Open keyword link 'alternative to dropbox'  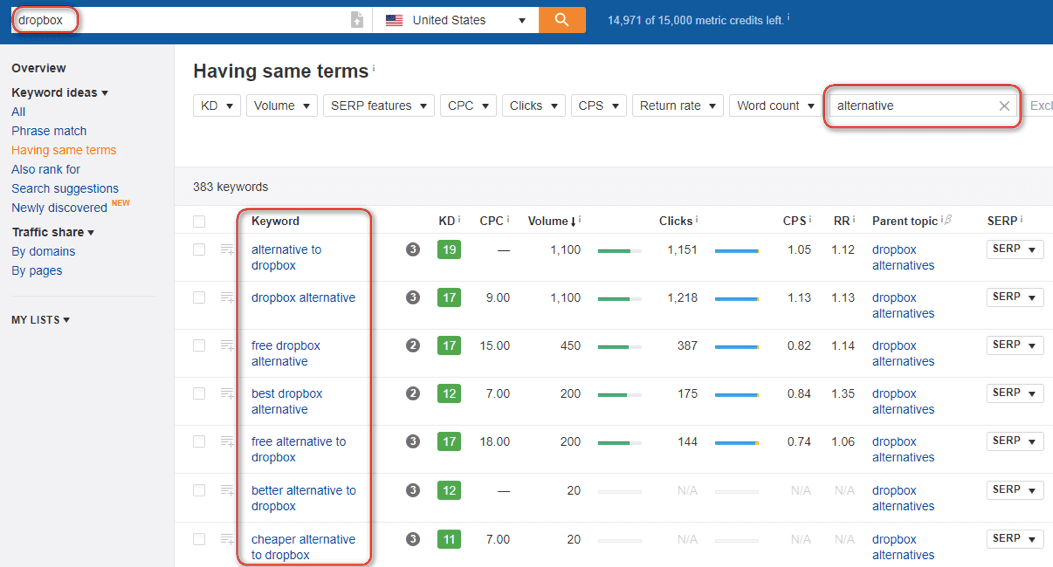pos(287,257)
